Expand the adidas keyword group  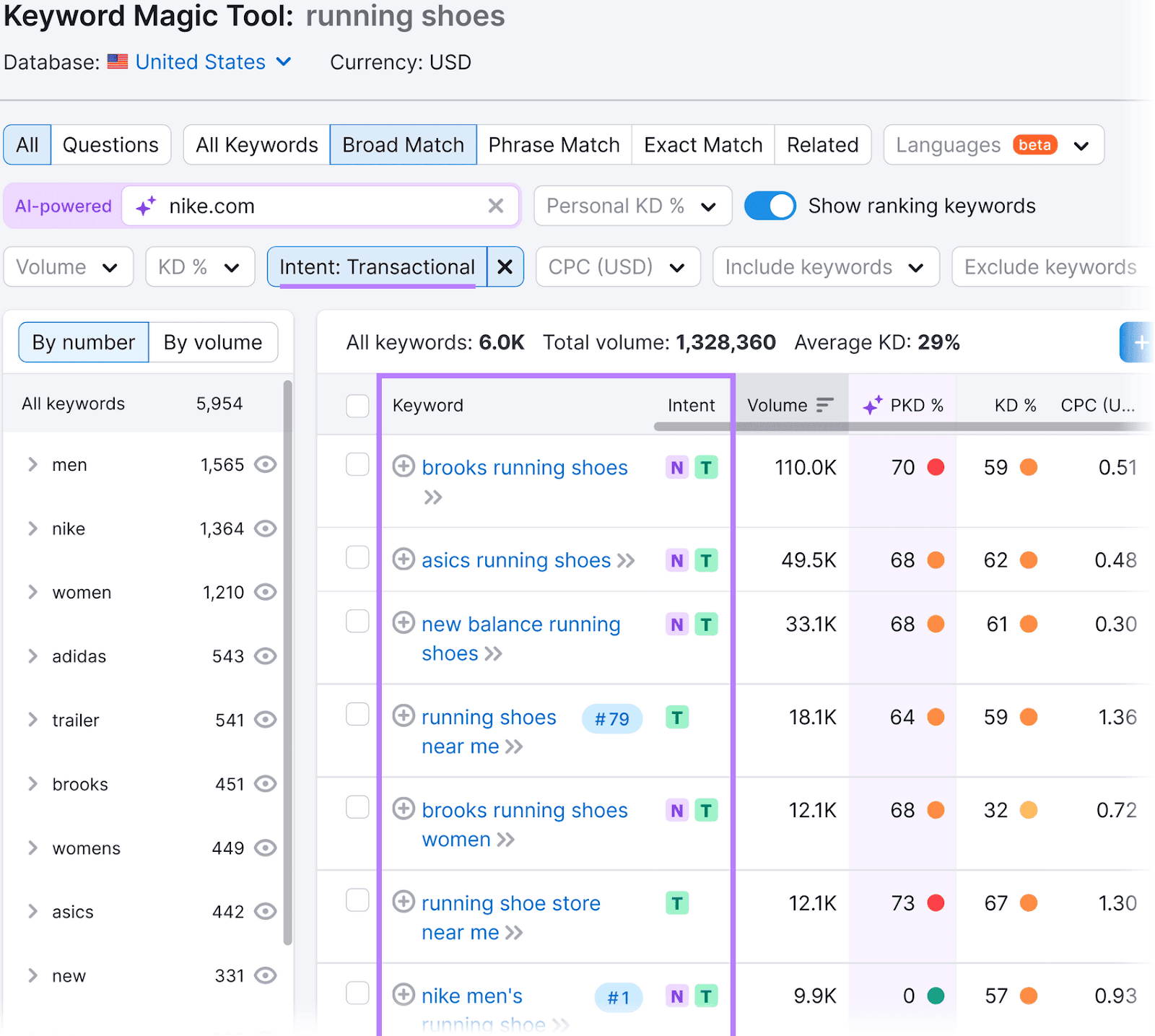32,656
